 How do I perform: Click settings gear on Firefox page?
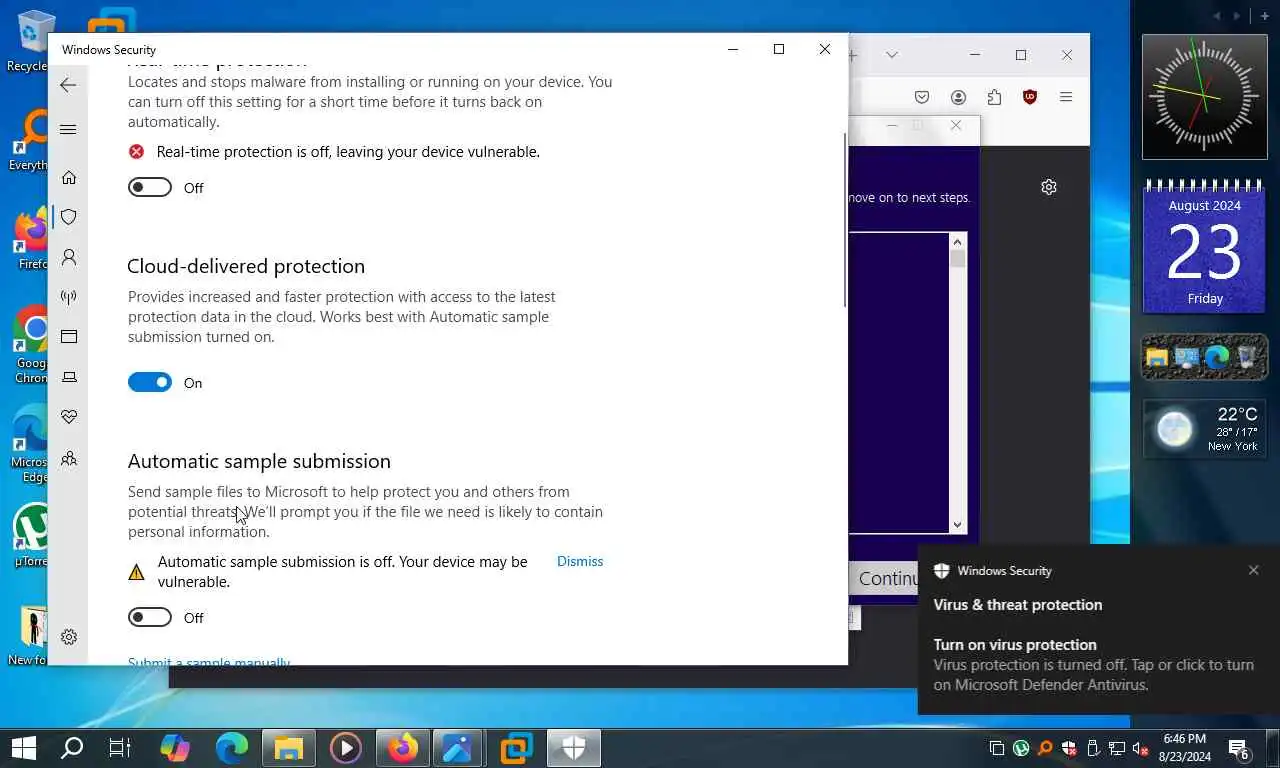tap(1049, 187)
